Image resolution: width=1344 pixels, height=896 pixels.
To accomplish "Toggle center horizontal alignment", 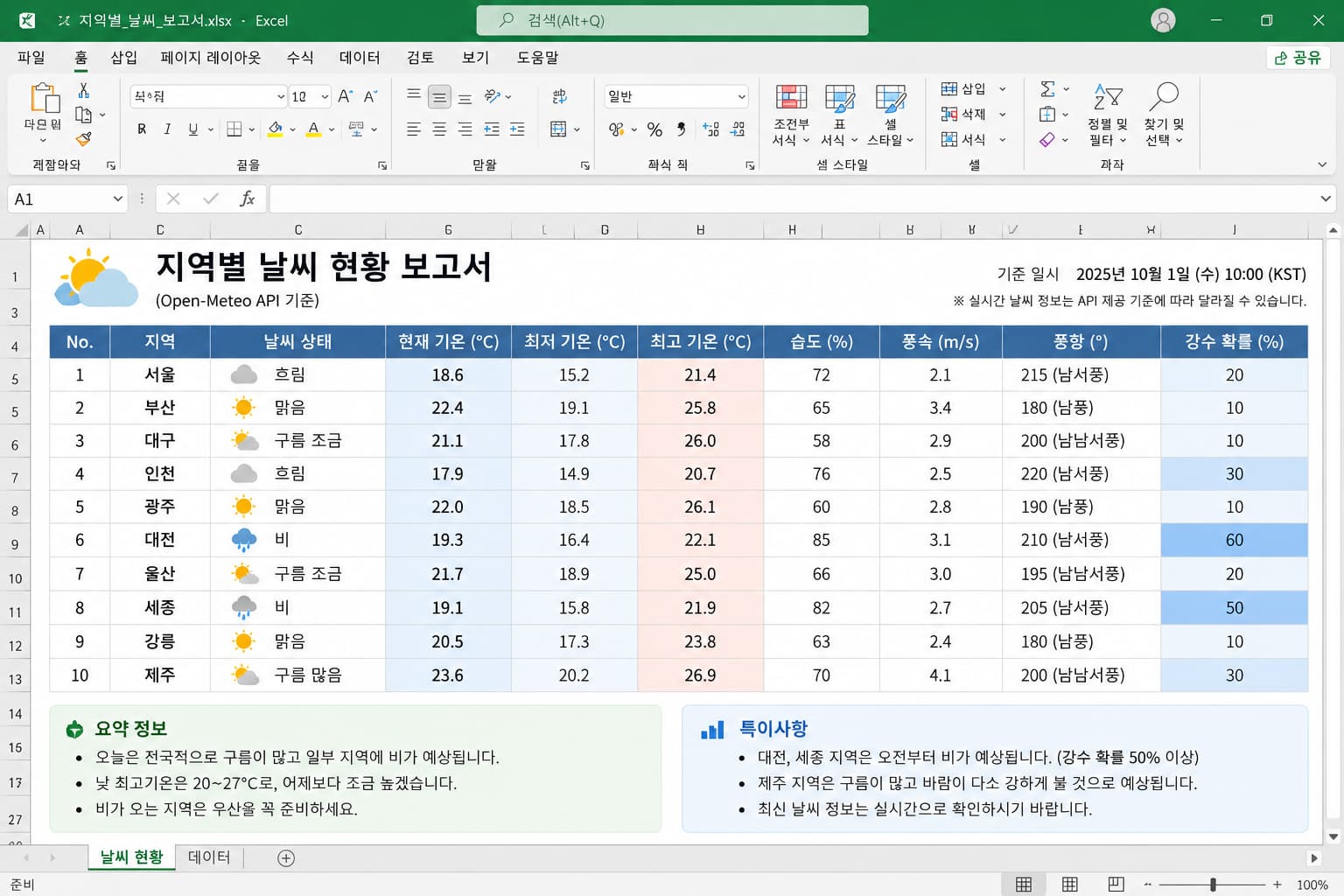I will point(439,129).
